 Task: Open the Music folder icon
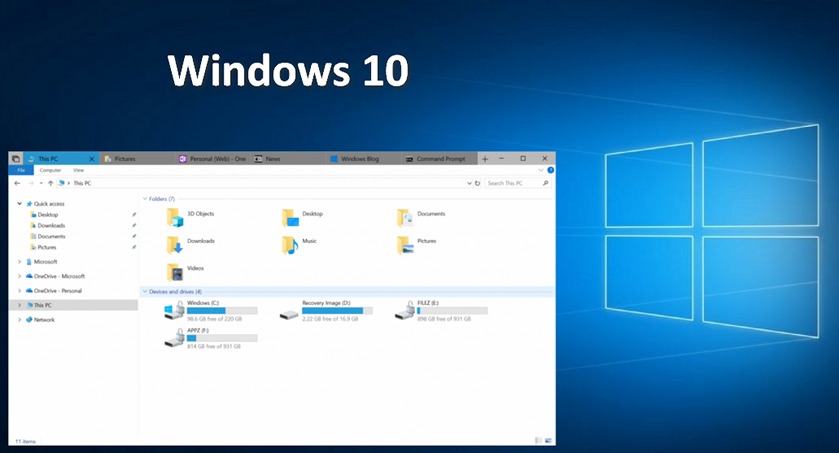click(290, 244)
